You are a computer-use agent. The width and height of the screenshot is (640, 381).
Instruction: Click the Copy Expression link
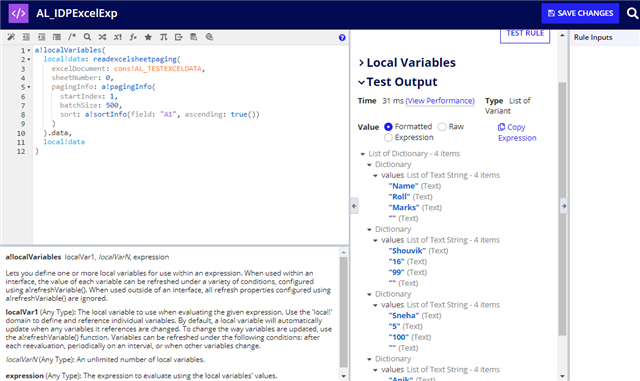click(x=517, y=132)
